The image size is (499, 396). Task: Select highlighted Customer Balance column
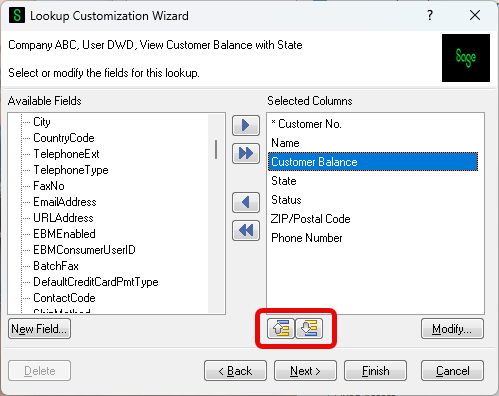tap(373, 162)
